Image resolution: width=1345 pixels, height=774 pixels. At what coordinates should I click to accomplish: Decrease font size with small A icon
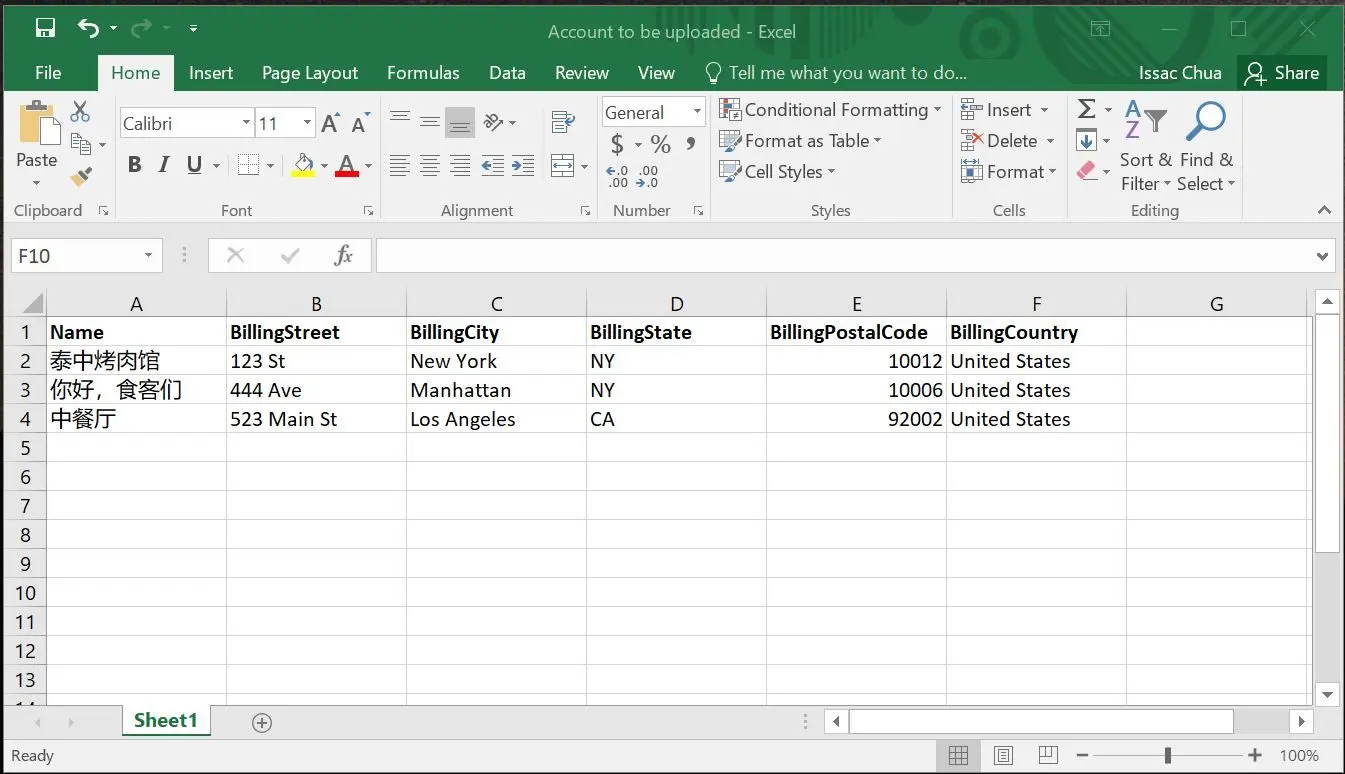point(360,124)
